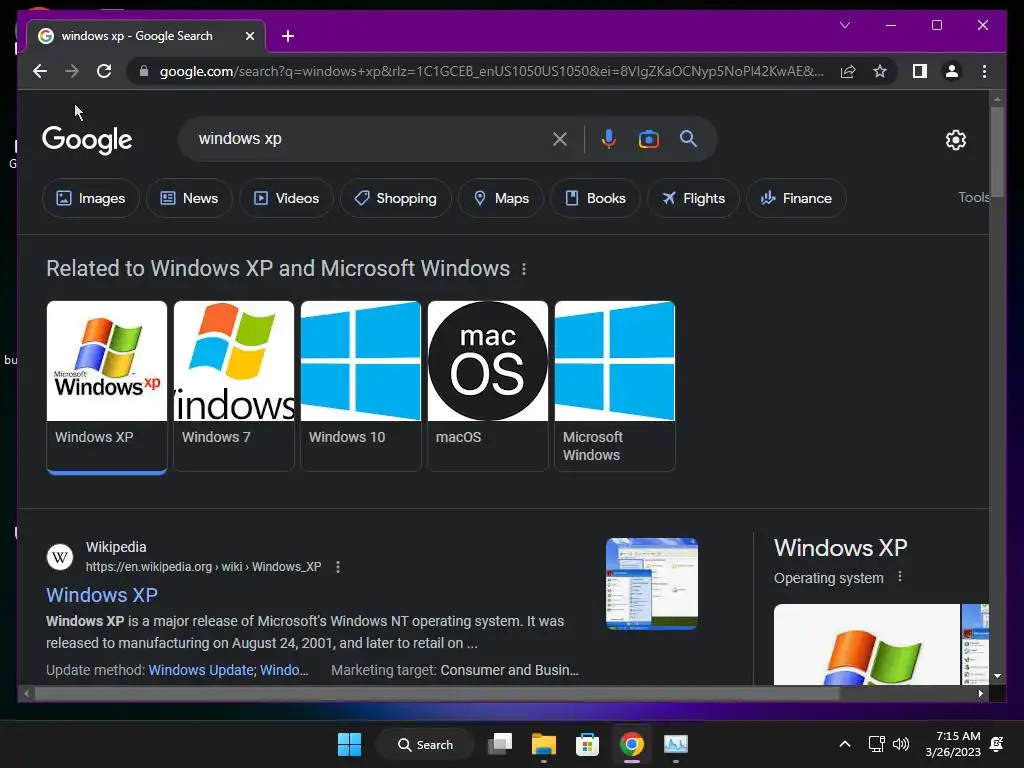The image size is (1024, 768).
Task: Open Google quick settings gear
Action: 955,140
